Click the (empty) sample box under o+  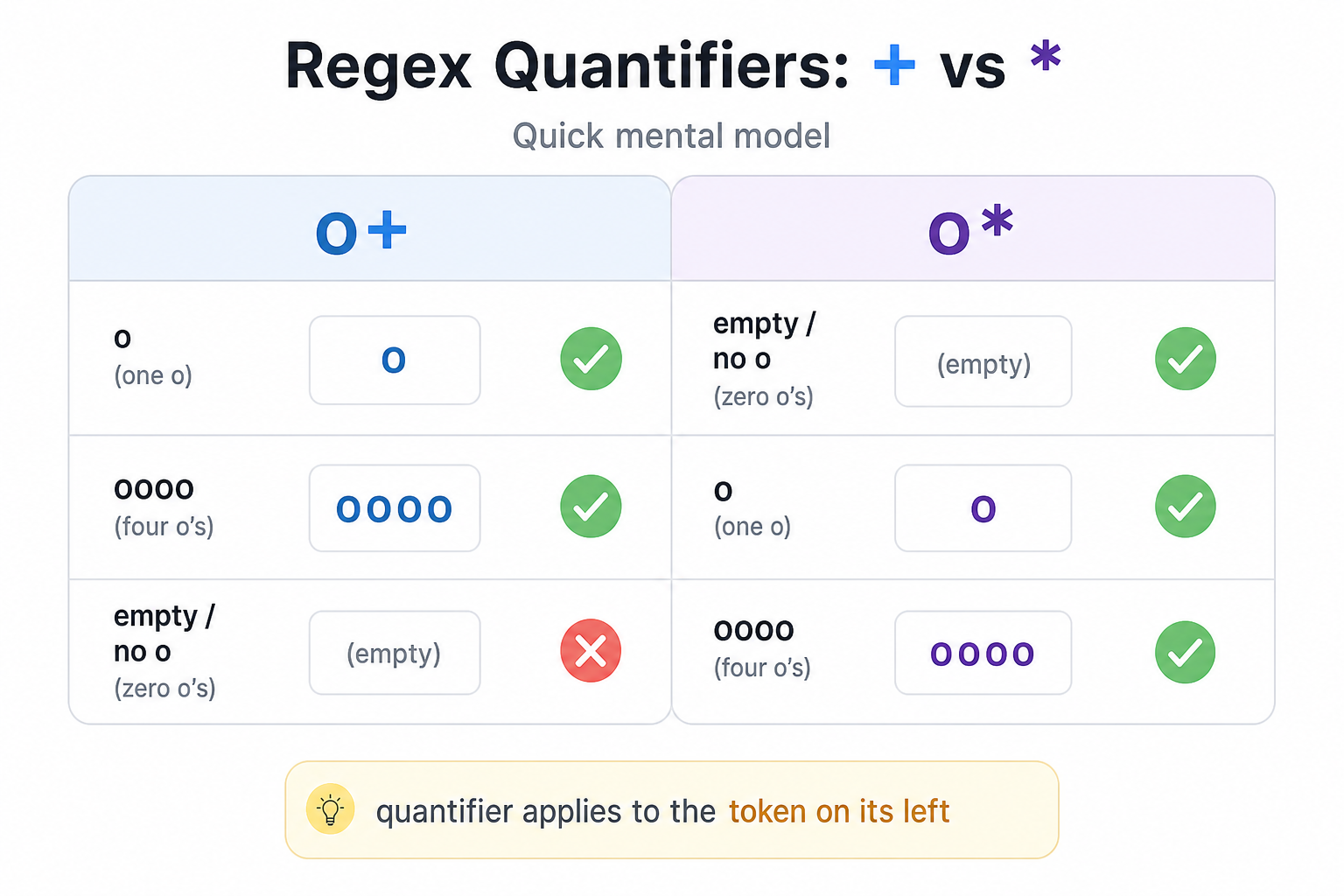coord(395,653)
